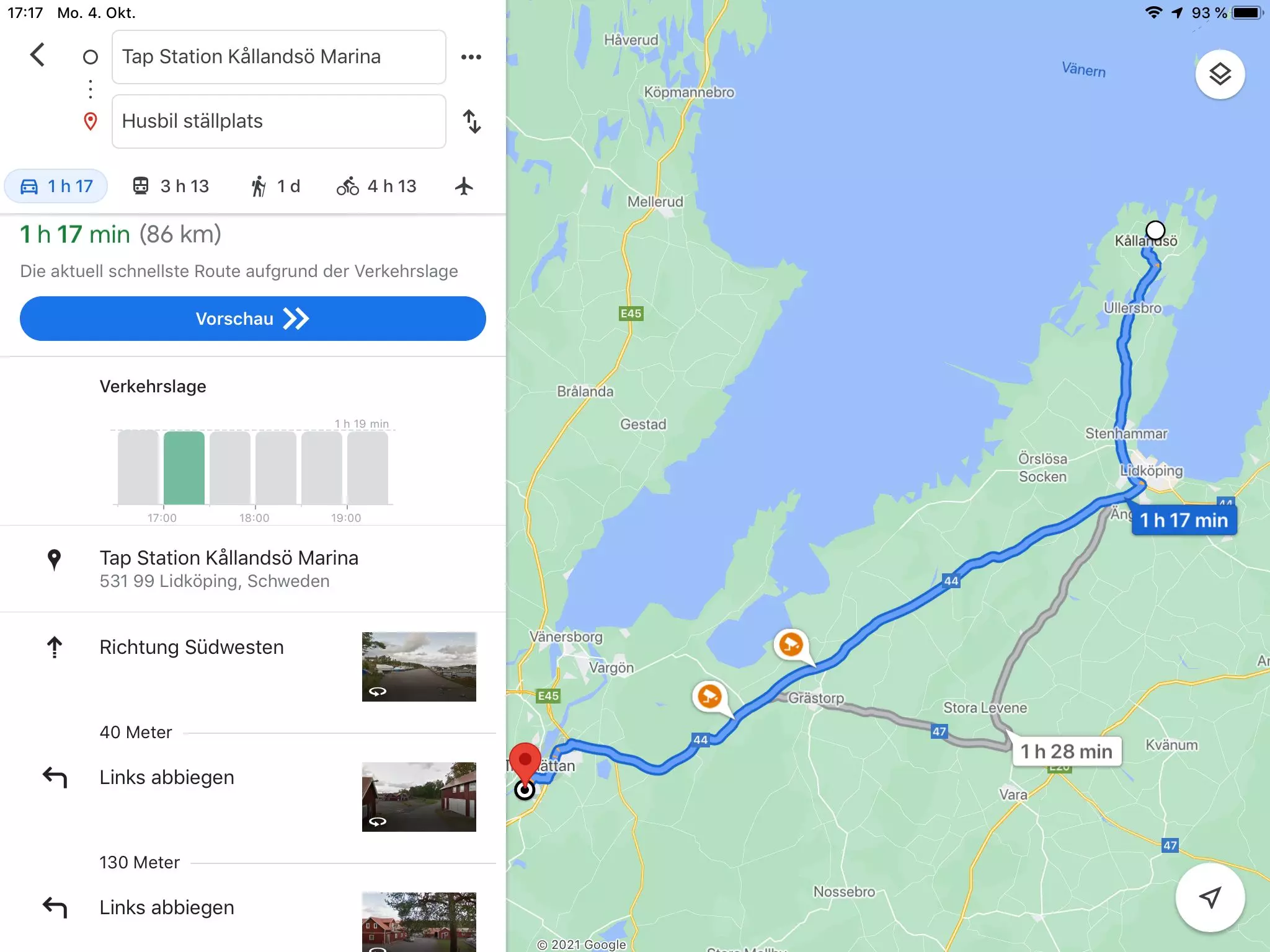Select the green traffic bar in Verkehrslage chart
Viewport: 1270px width, 952px height.
(x=184, y=468)
